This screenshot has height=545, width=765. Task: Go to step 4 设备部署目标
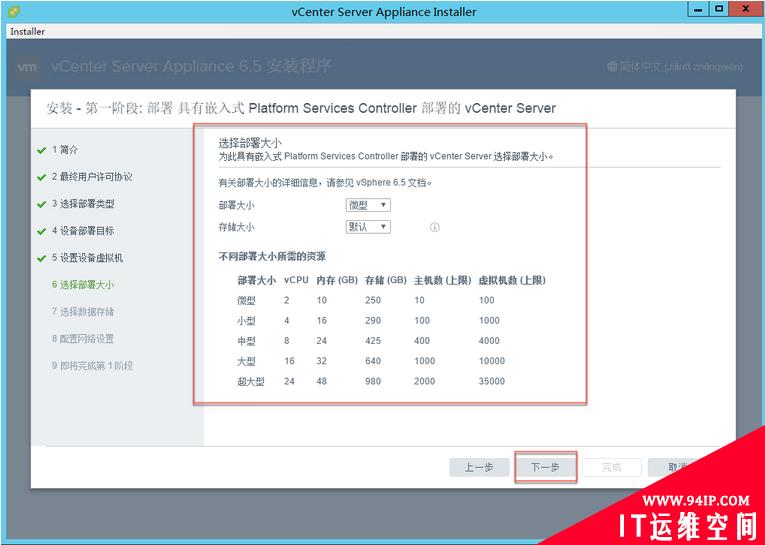click(83, 230)
